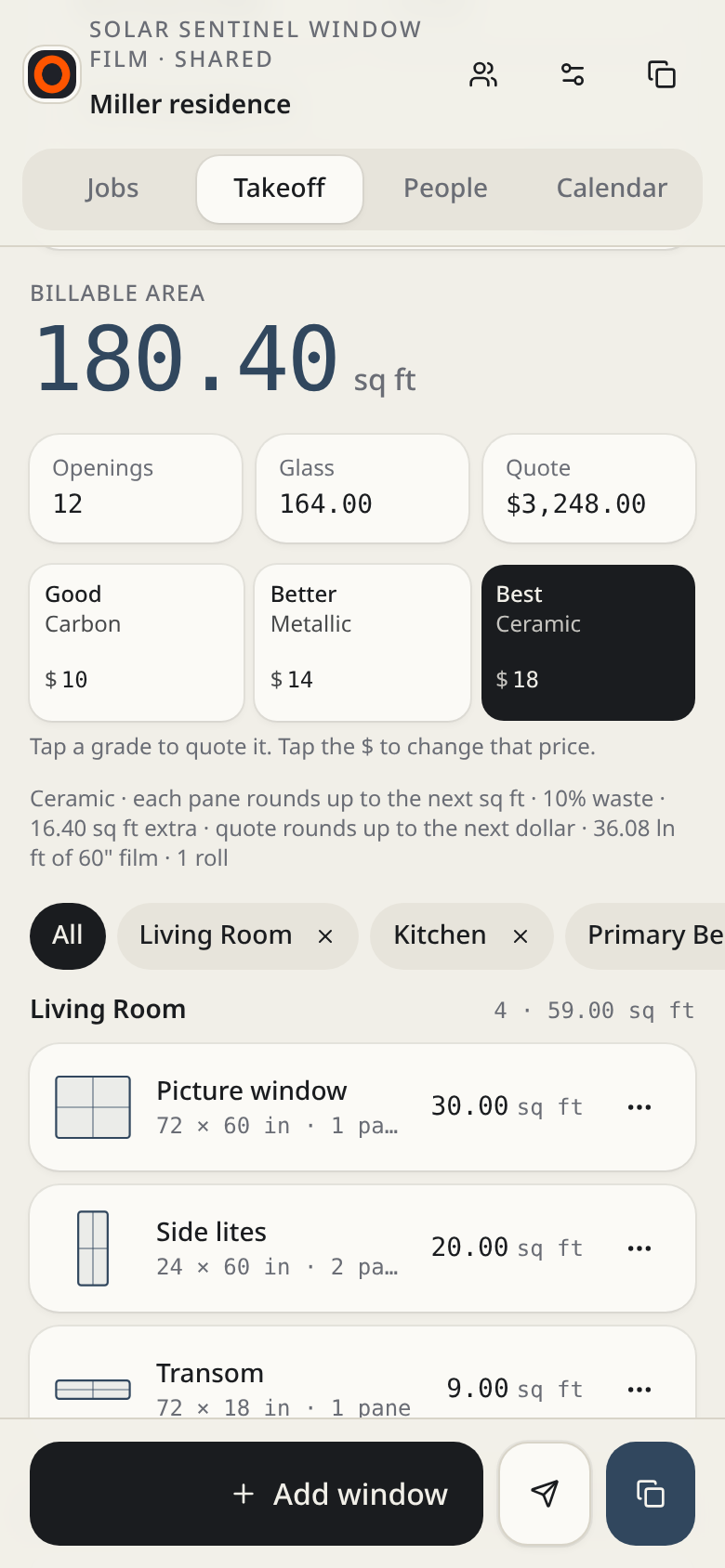Tap the paper plane send button
The image size is (725, 1568).
(x=545, y=1494)
